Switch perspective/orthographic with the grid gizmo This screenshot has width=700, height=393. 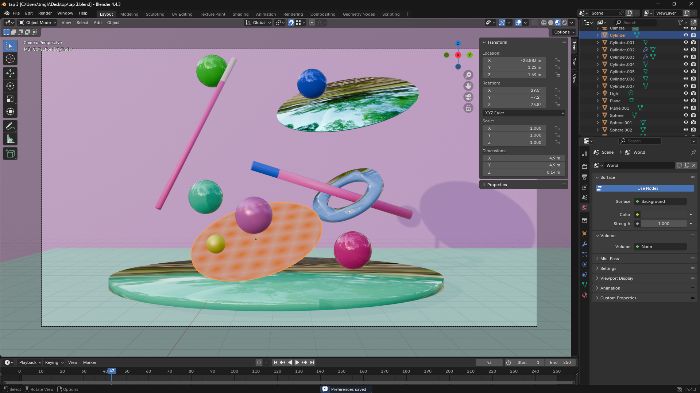(x=468, y=108)
